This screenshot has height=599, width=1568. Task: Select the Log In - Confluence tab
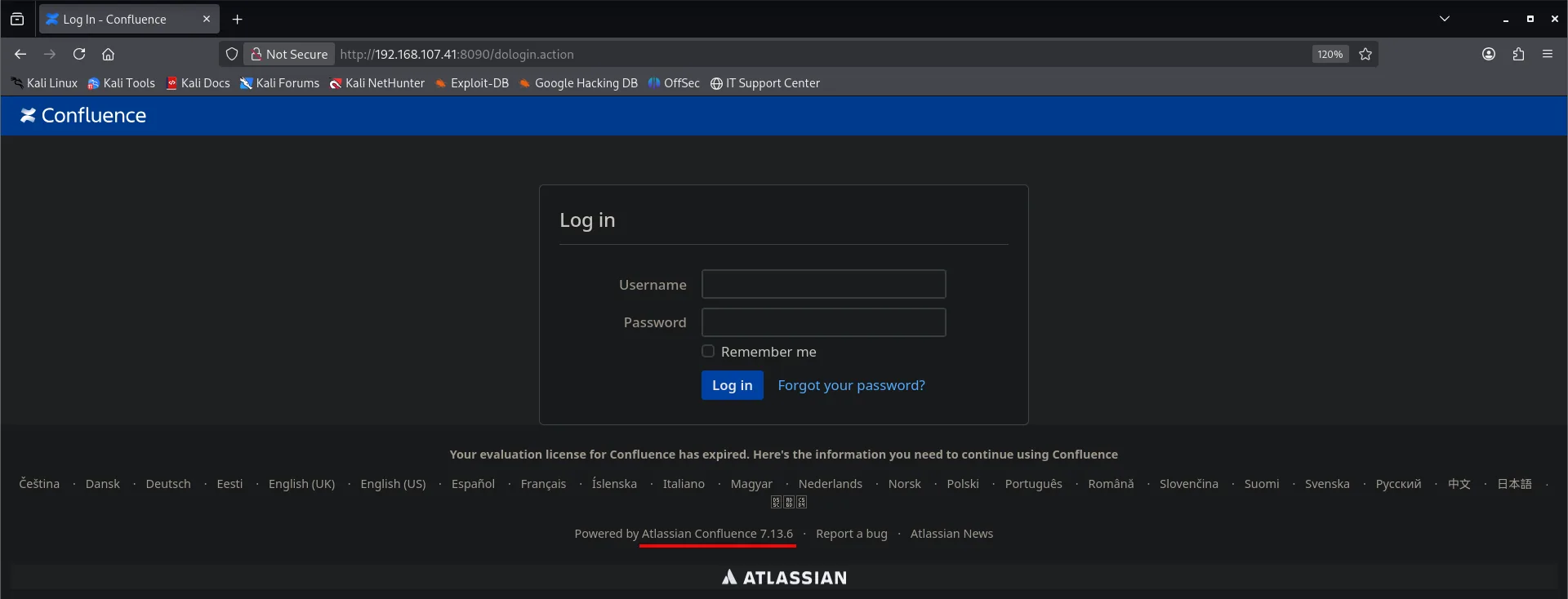click(x=129, y=19)
